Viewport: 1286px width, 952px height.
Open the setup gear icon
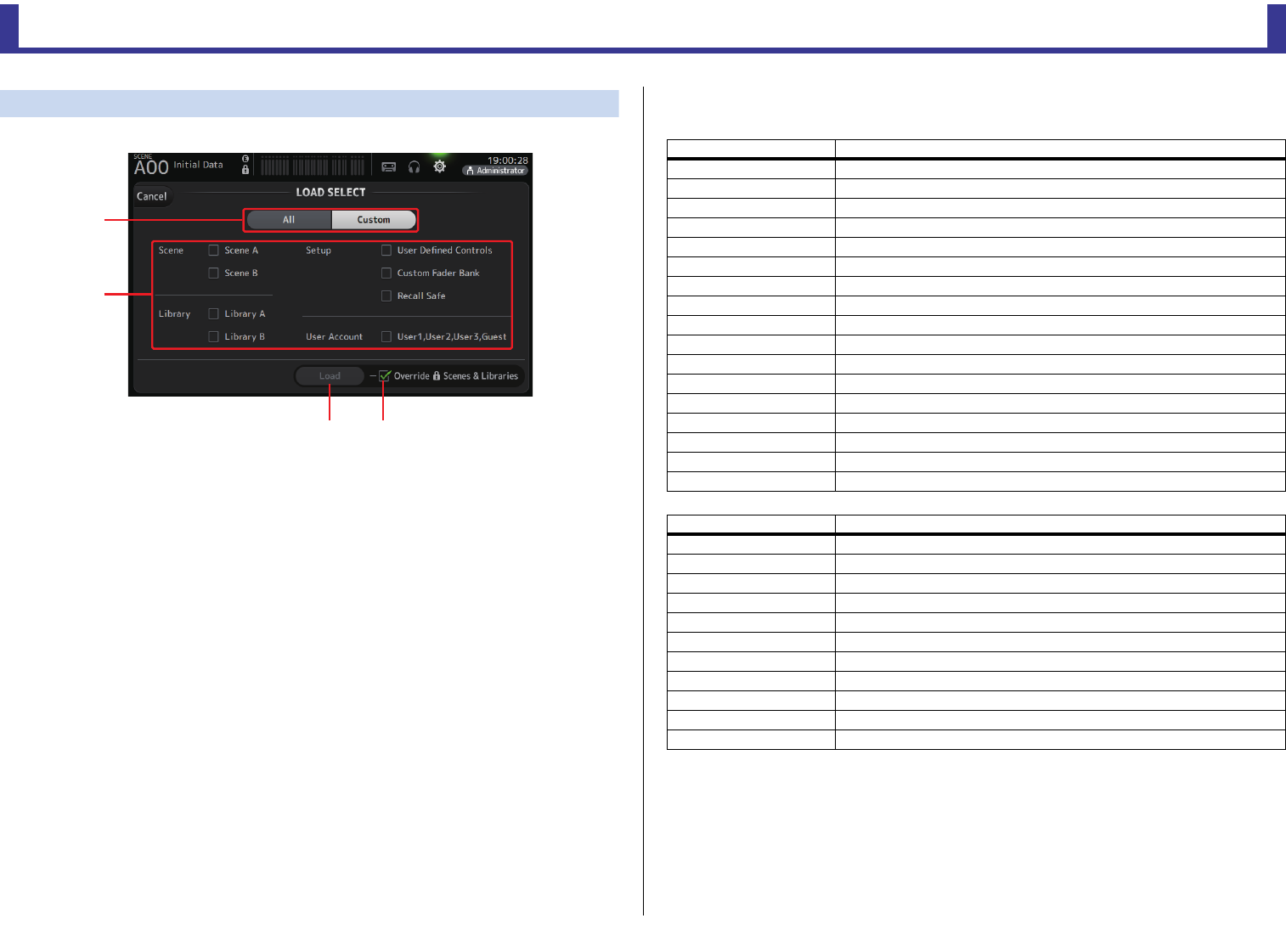(439, 166)
